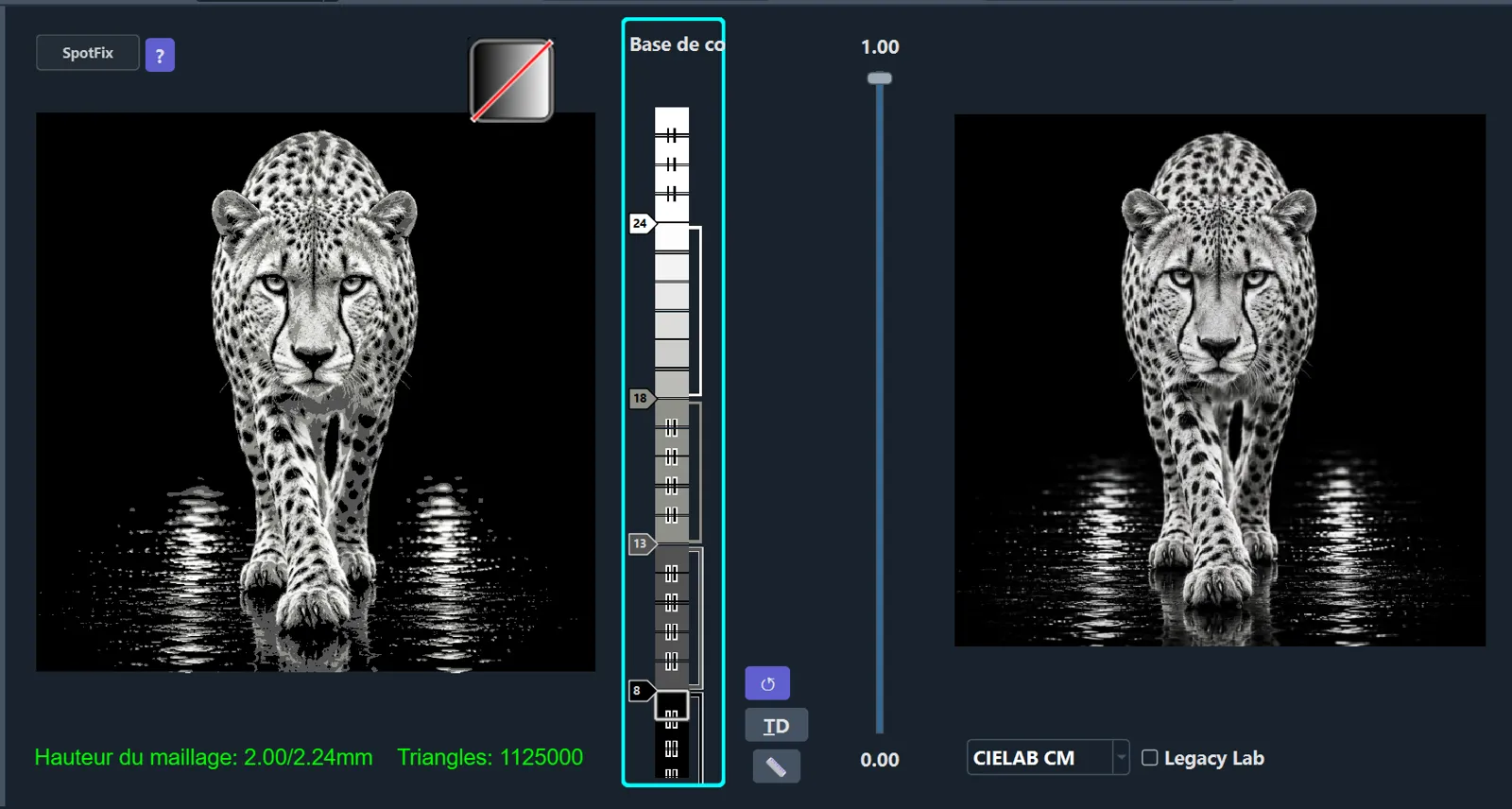
Task: Select the ruler measurement icon
Action: pyautogui.click(x=776, y=766)
